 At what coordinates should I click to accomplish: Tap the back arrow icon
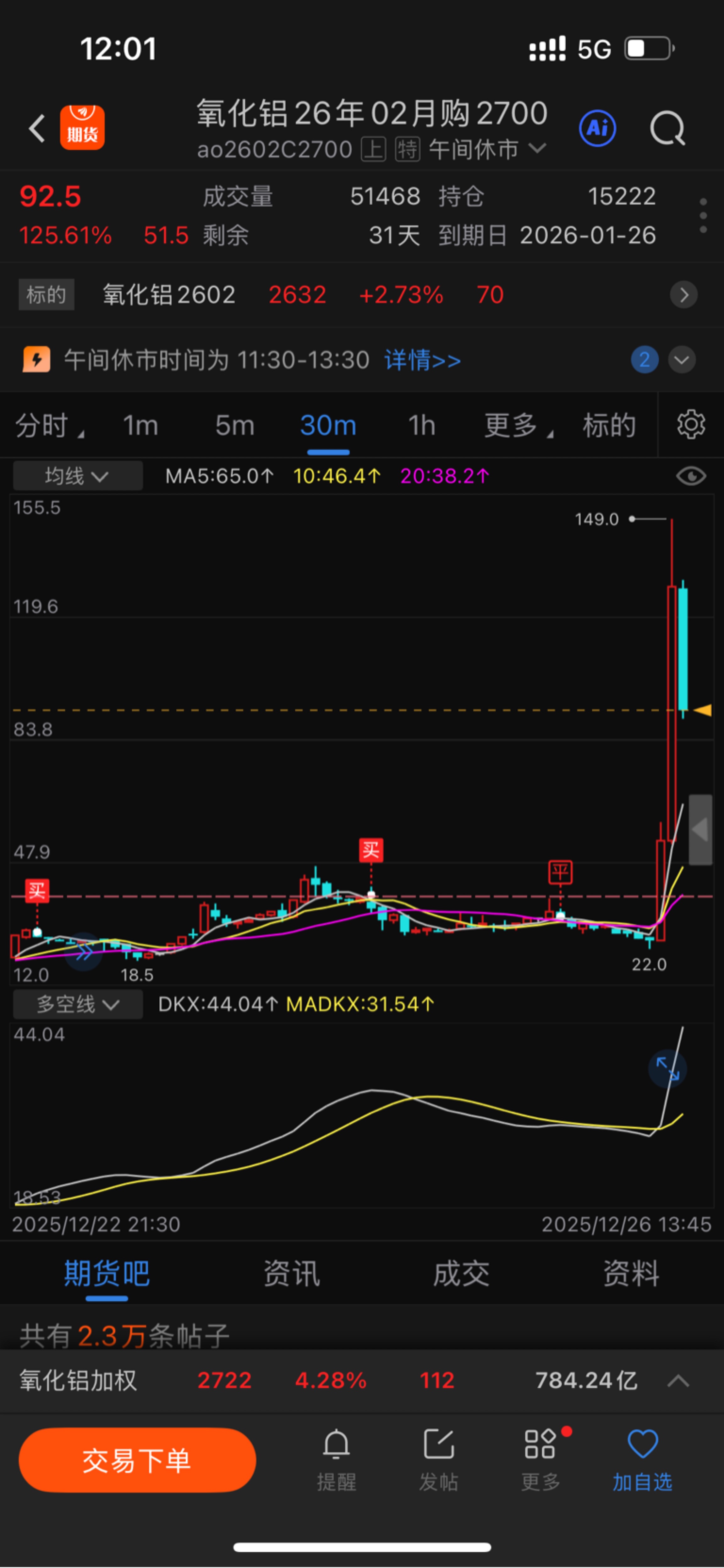pyautogui.click(x=36, y=129)
